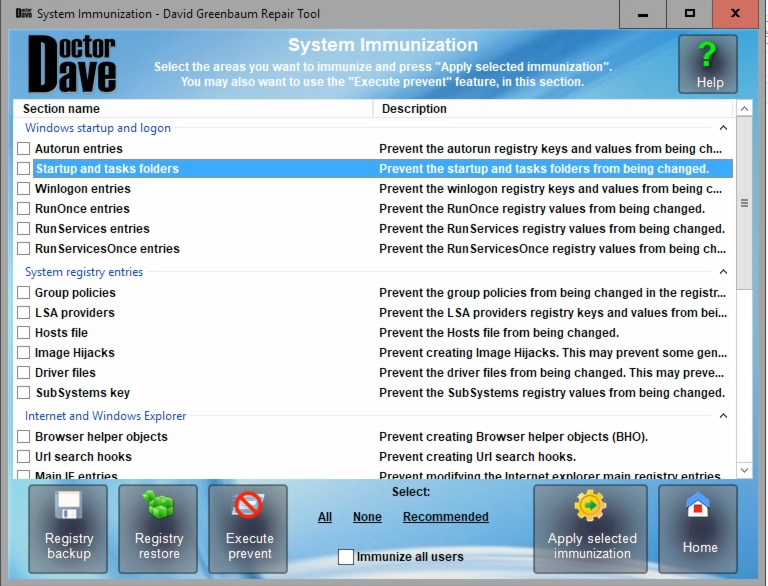Open Execute prevent tool
Screen dimensions: 768x586
point(249,529)
